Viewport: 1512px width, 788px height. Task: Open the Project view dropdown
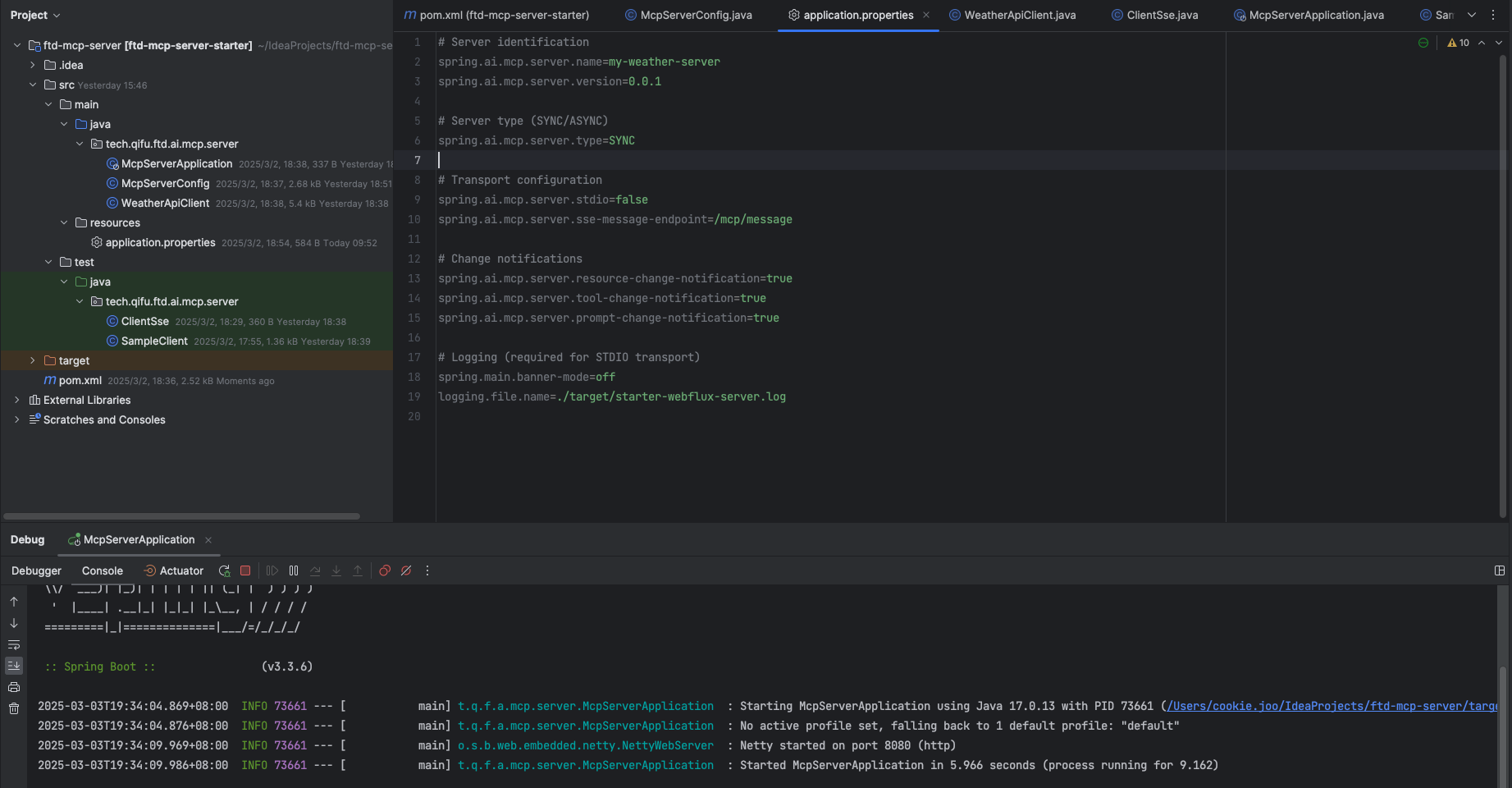[35, 15]
